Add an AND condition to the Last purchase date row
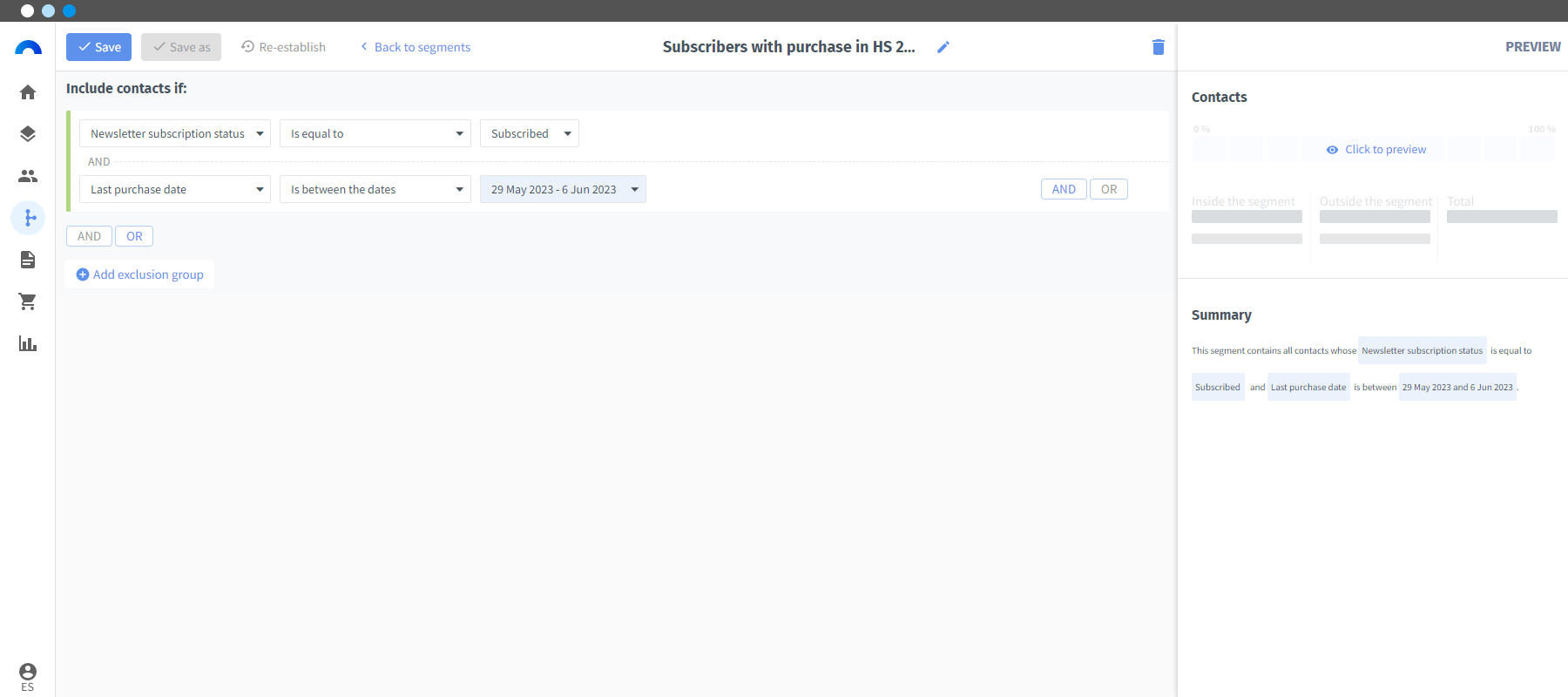 (1064, 189)
